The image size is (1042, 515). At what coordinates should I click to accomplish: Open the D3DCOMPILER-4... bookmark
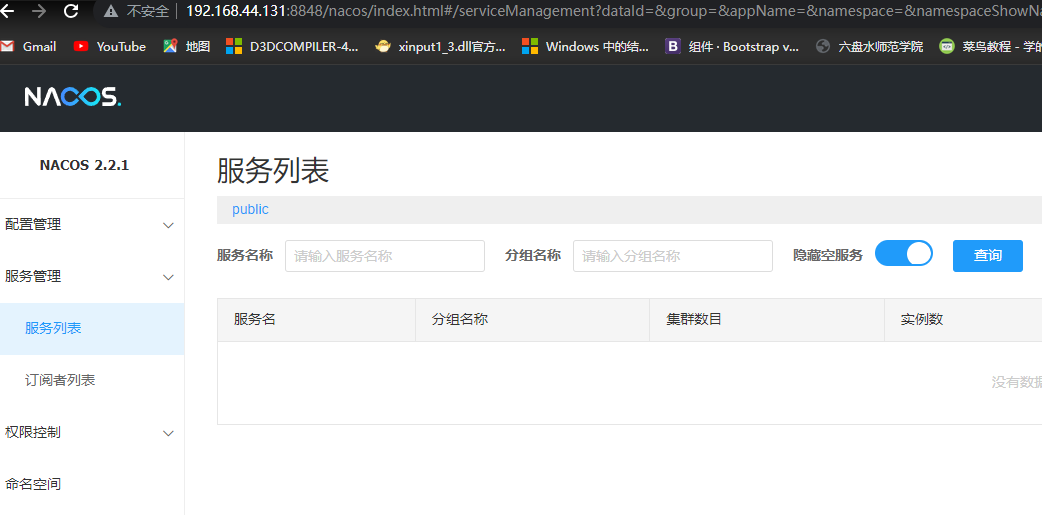pos(292,47)
